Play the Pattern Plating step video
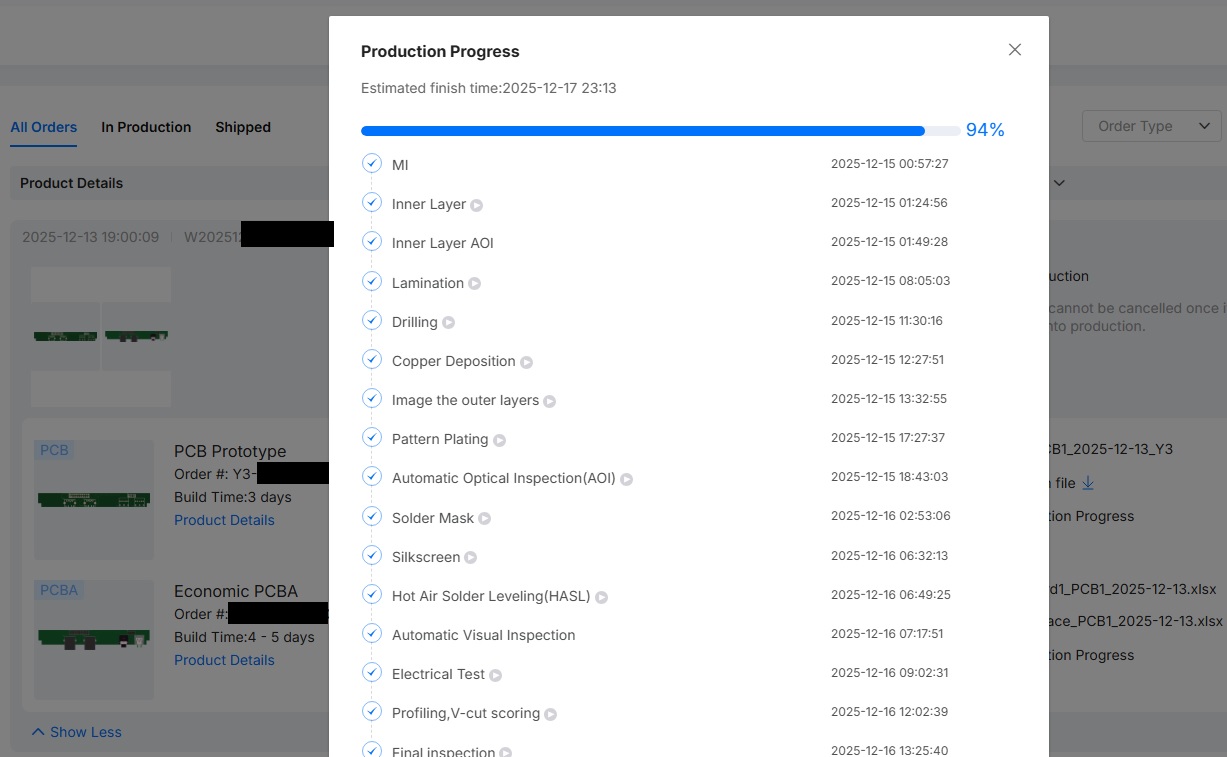1227x757 pixels. [500, 440]
